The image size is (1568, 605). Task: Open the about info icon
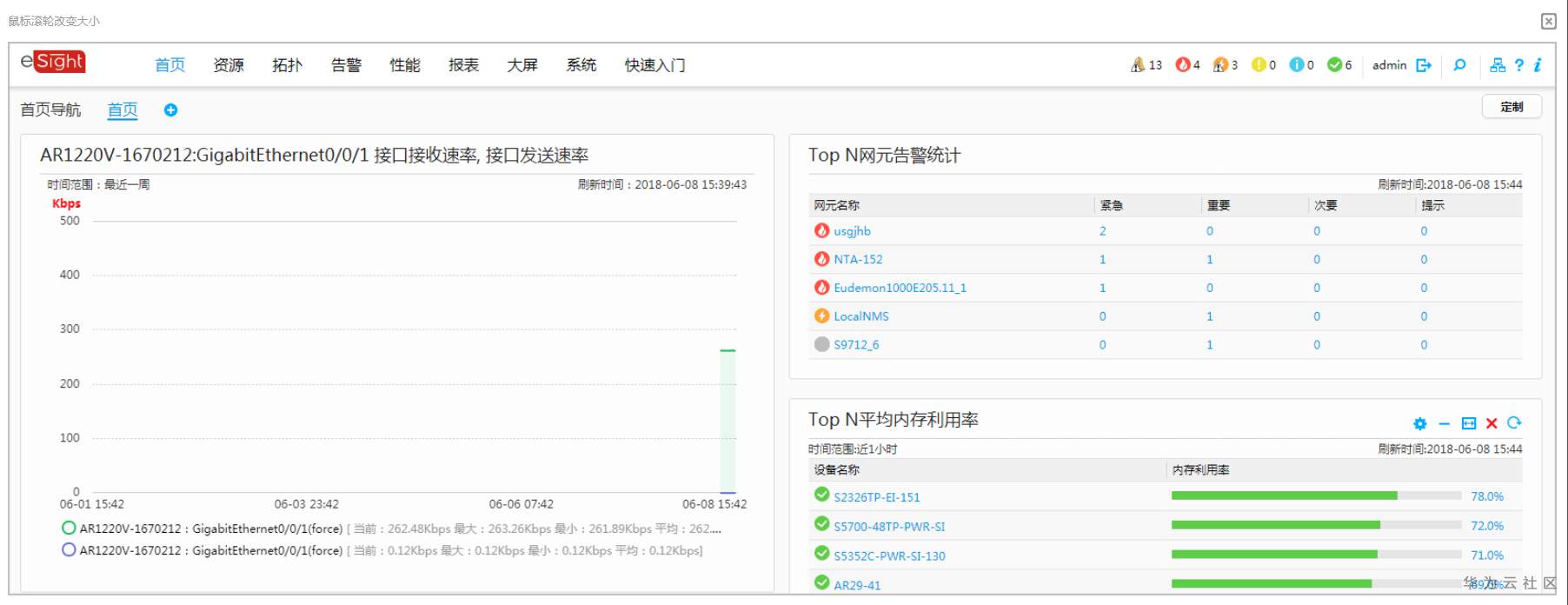(1538, 65)
